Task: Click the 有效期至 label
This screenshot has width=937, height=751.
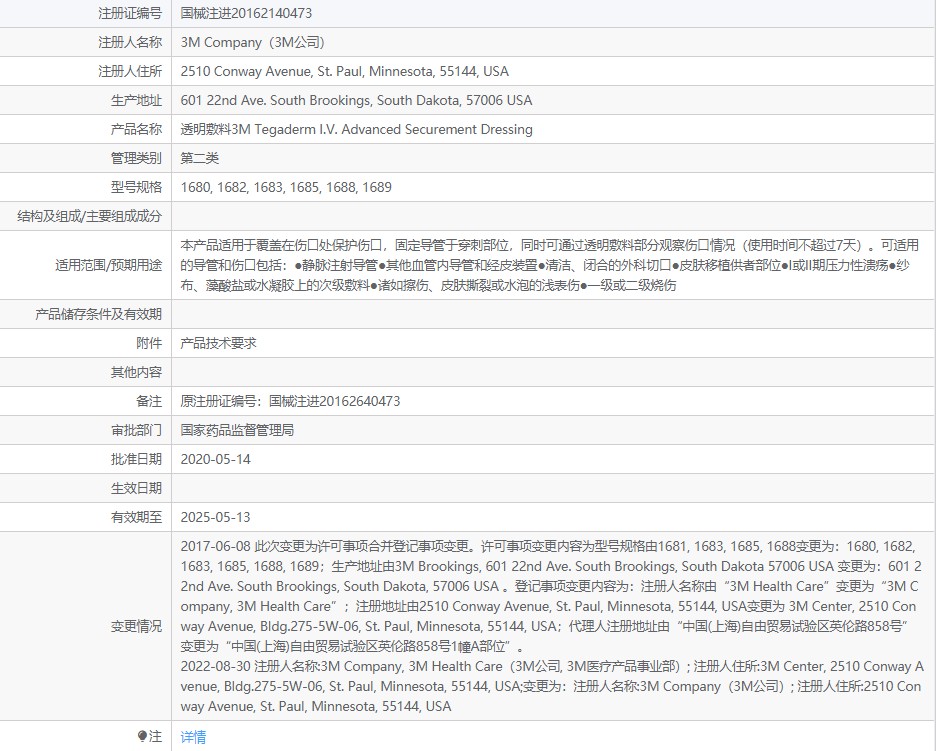Action: 136,517
